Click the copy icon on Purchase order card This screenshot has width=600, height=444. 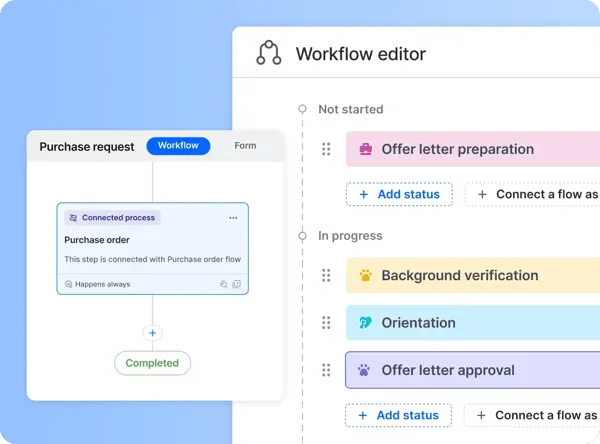tap(237, 284)
